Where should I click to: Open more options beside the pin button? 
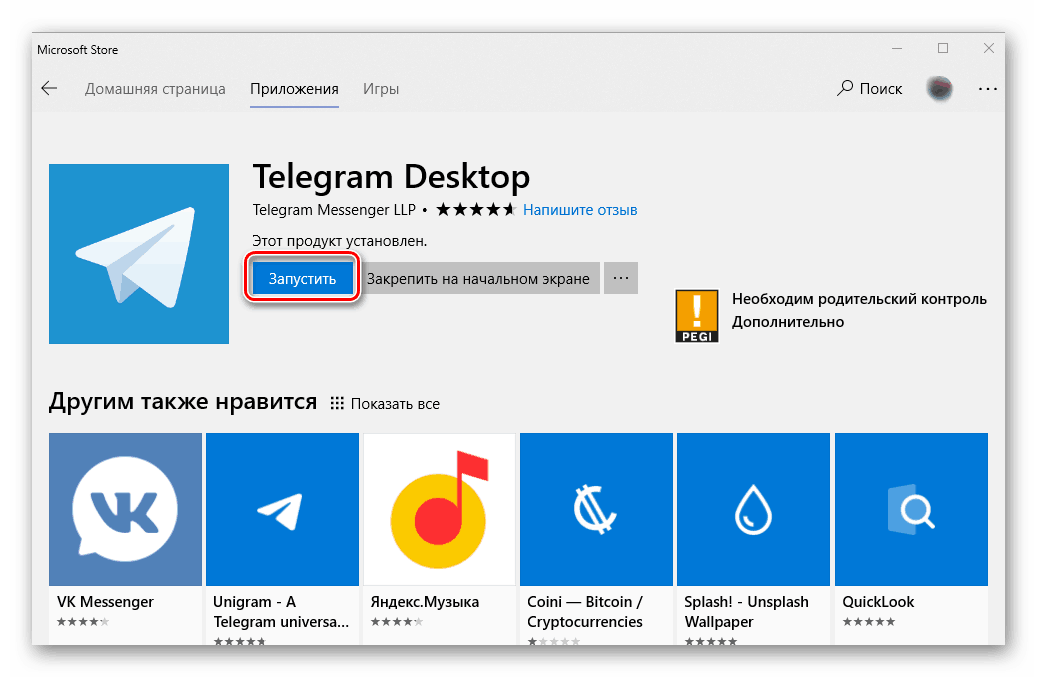[620, 278]
